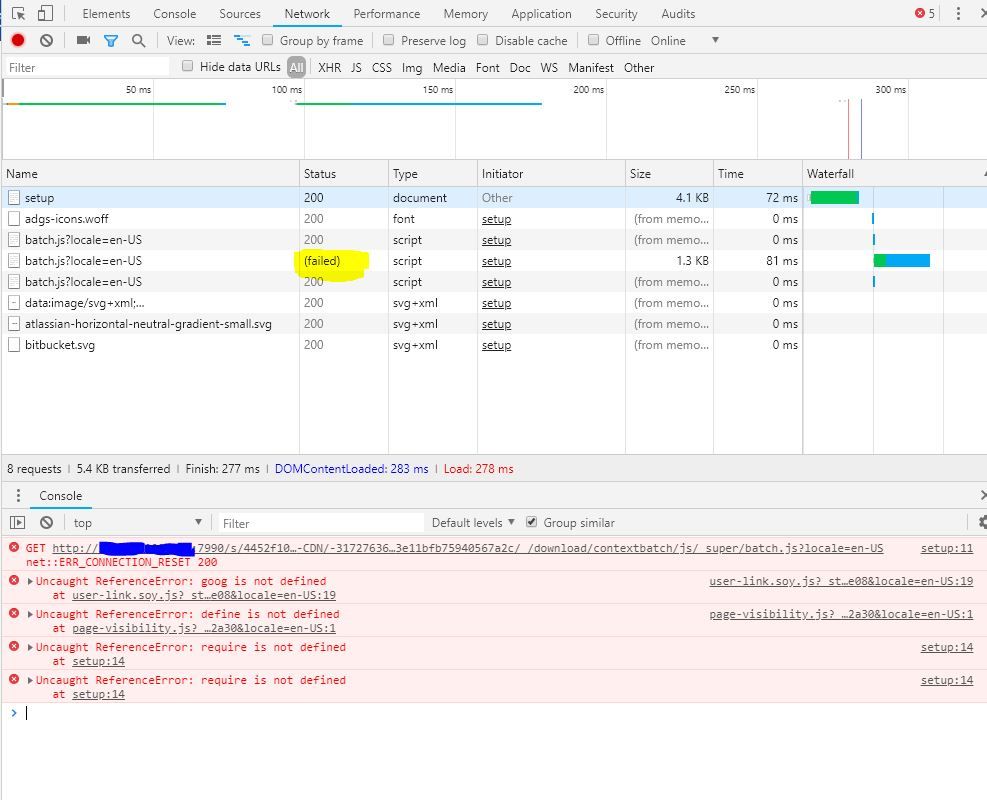The height and width of the screenshot is (800, 987).
Task: Switch to the Elements tab
Action: [106, 14]
